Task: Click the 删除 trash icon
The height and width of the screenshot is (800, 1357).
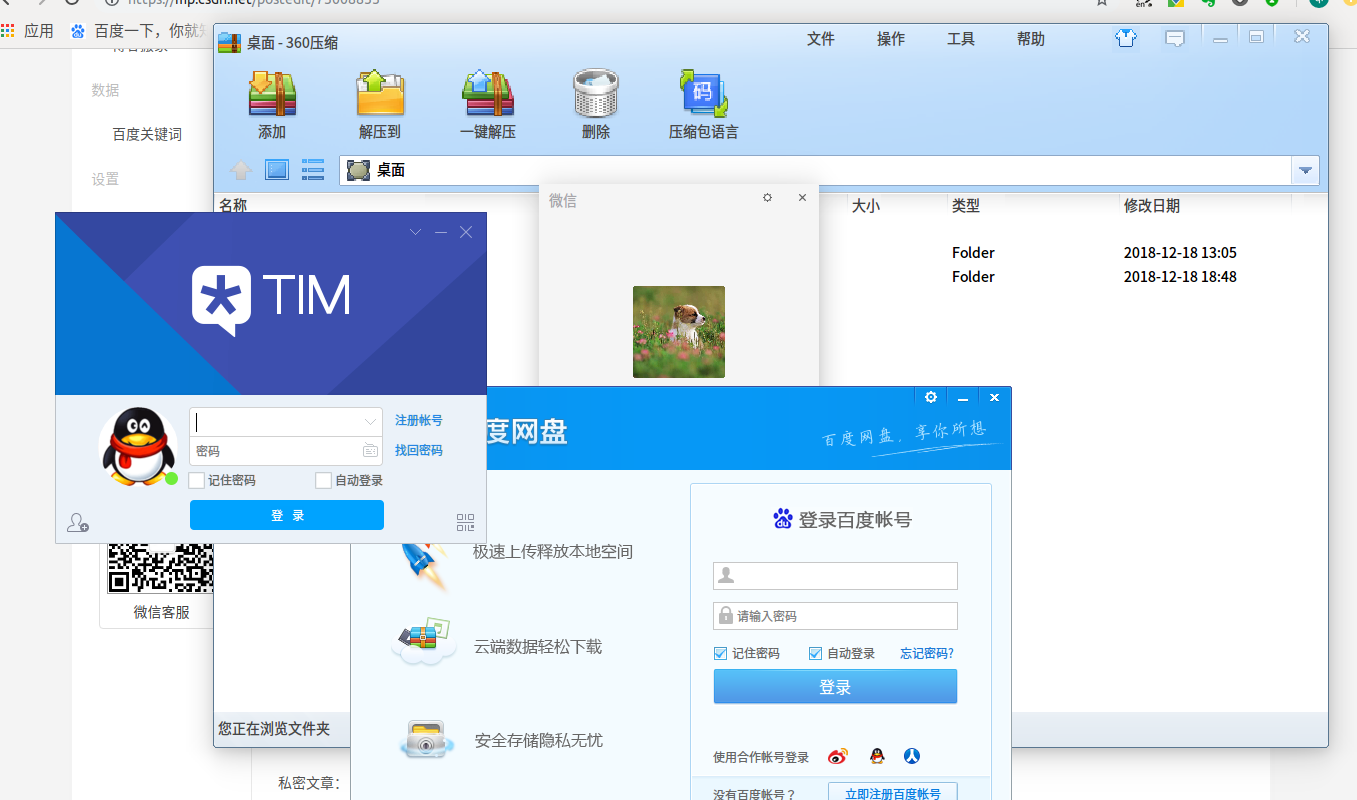Action: [596, 94]
